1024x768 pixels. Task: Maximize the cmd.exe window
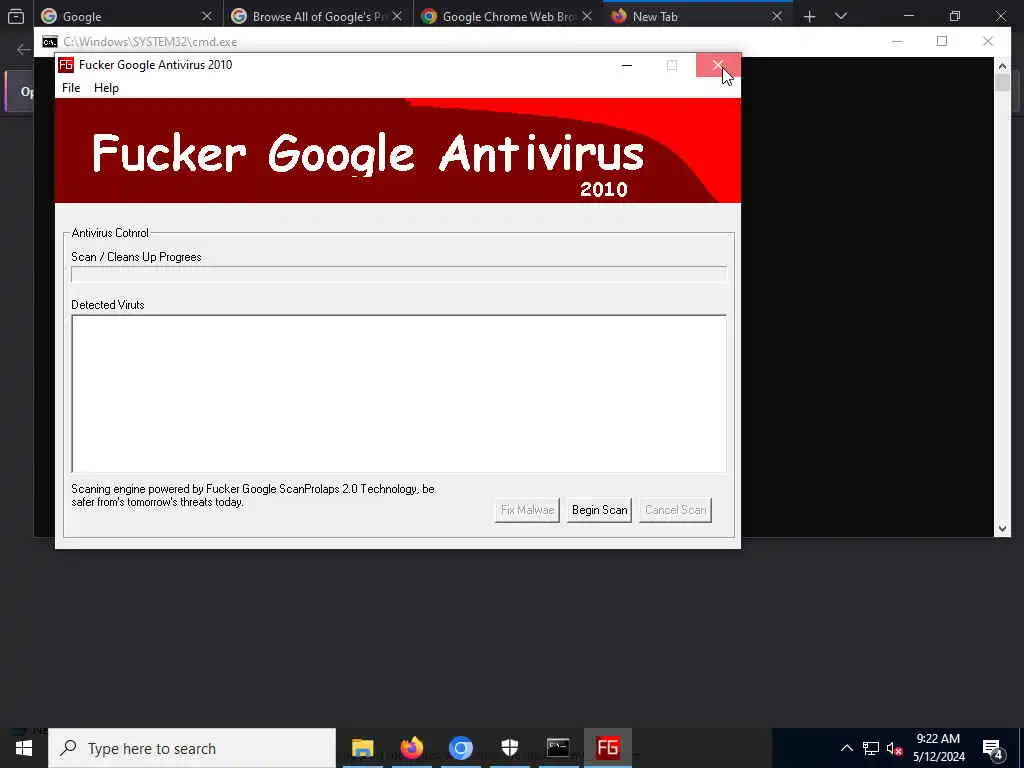(942, 41)
